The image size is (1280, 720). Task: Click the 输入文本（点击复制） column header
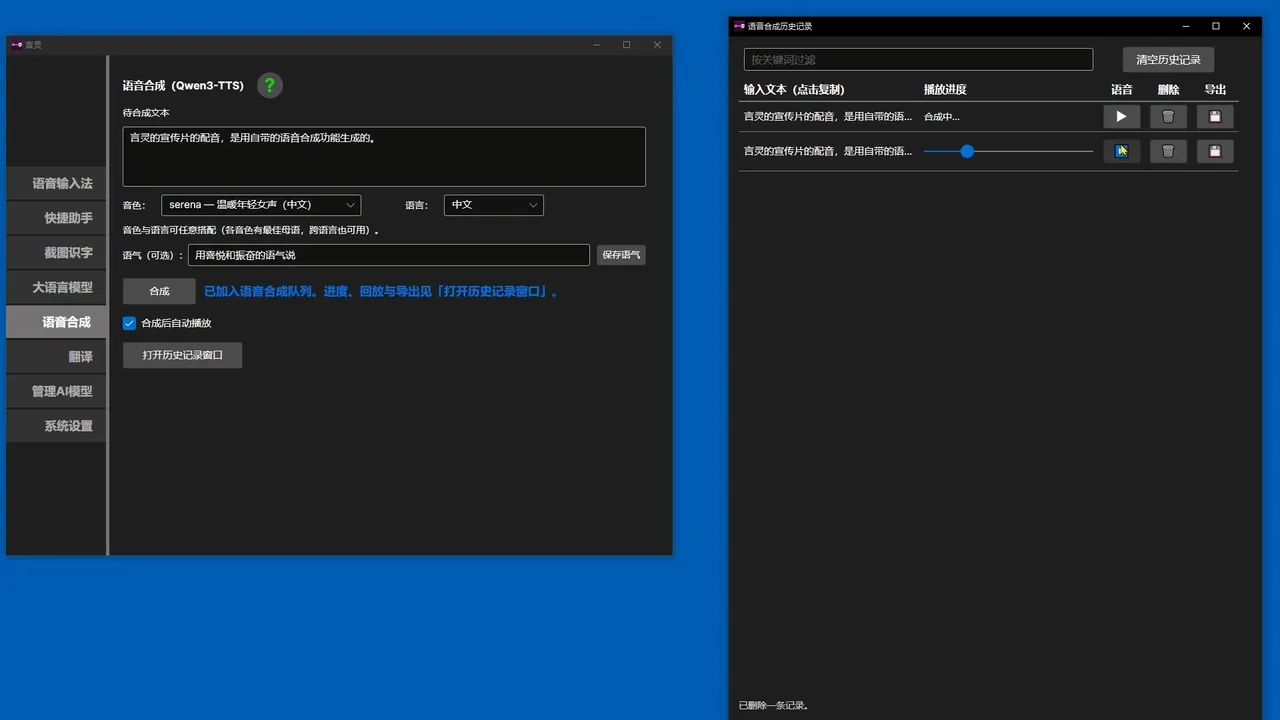[794, 90]
